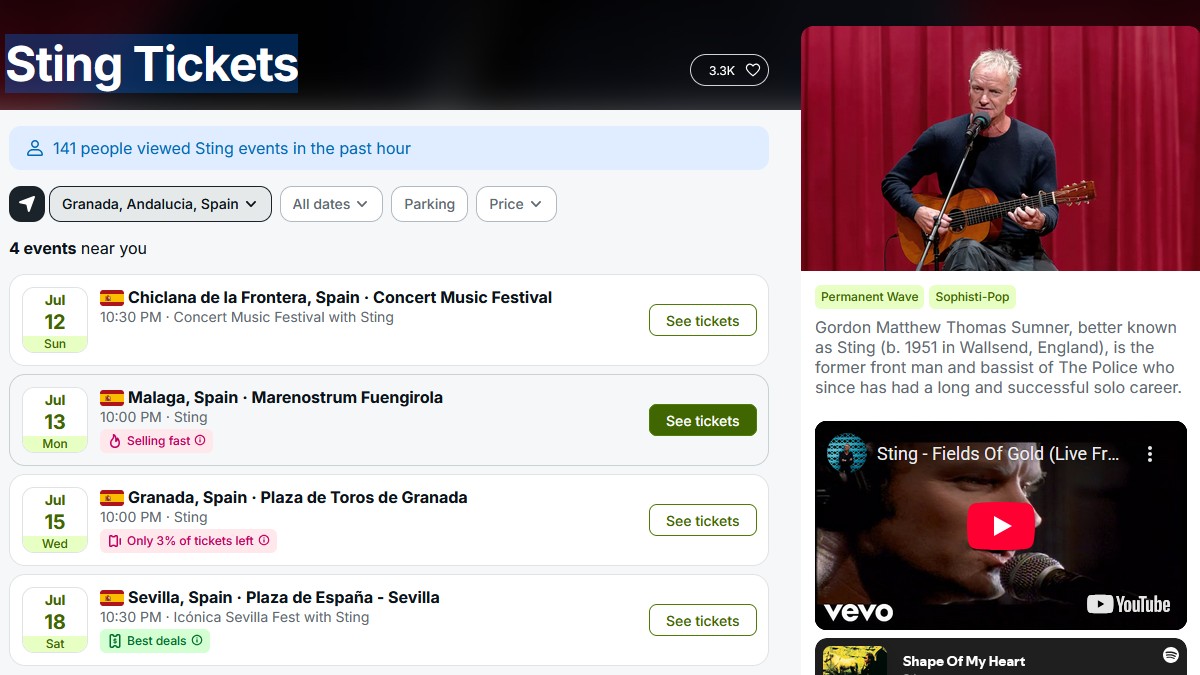Click info icon next to Only 3% left
The image size is (1200, 675).
(264, 541)
